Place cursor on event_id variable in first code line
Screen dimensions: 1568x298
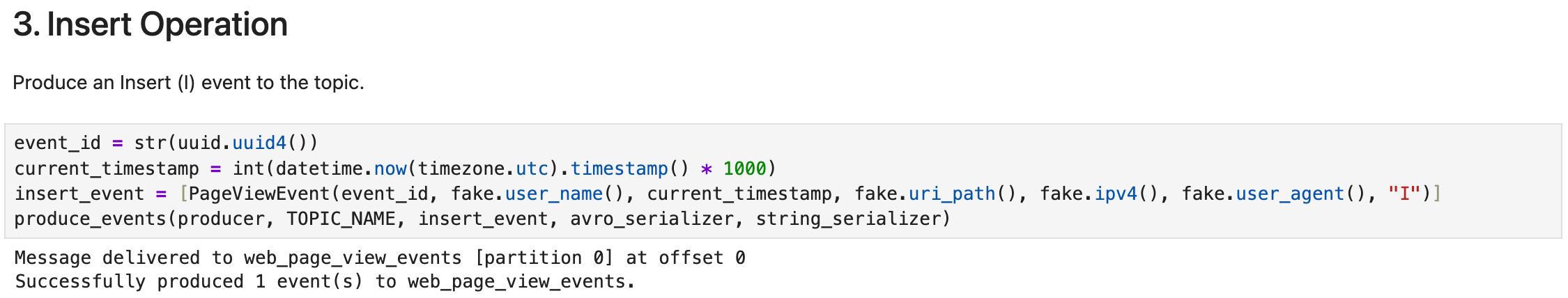pyautogui.click(x=58, y=143)
